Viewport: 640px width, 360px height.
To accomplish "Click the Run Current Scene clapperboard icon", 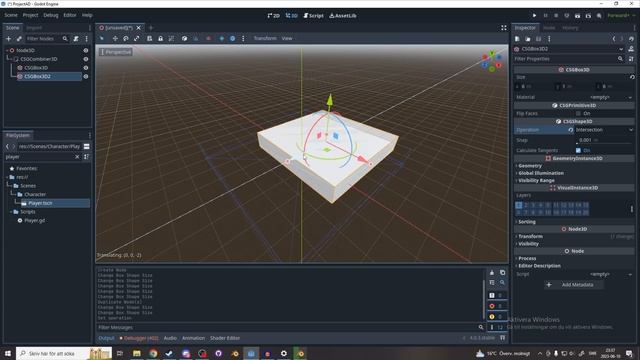I will (x=578, y=16).
